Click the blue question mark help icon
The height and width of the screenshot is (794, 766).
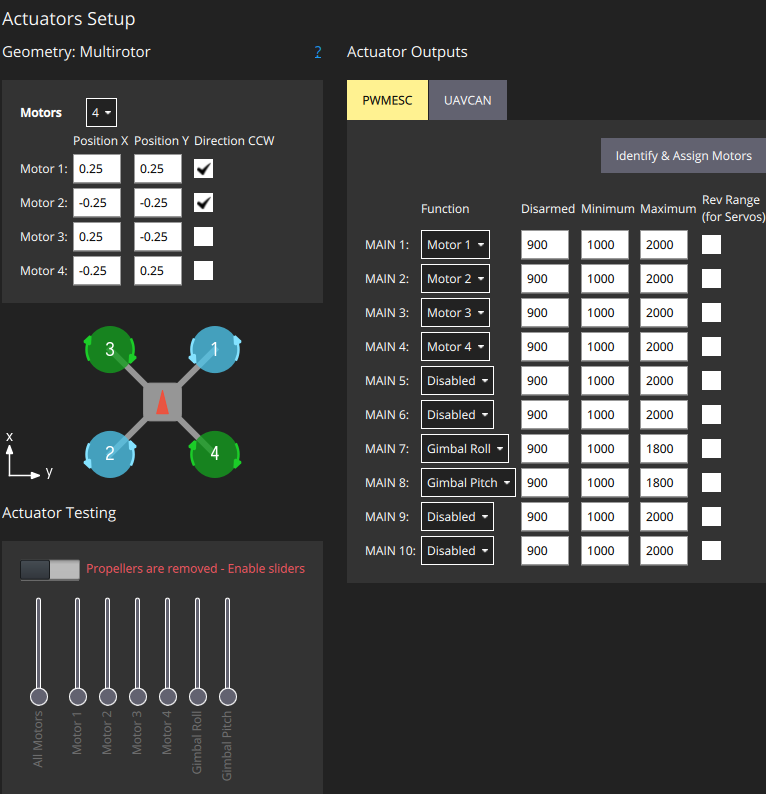(318, 52)
